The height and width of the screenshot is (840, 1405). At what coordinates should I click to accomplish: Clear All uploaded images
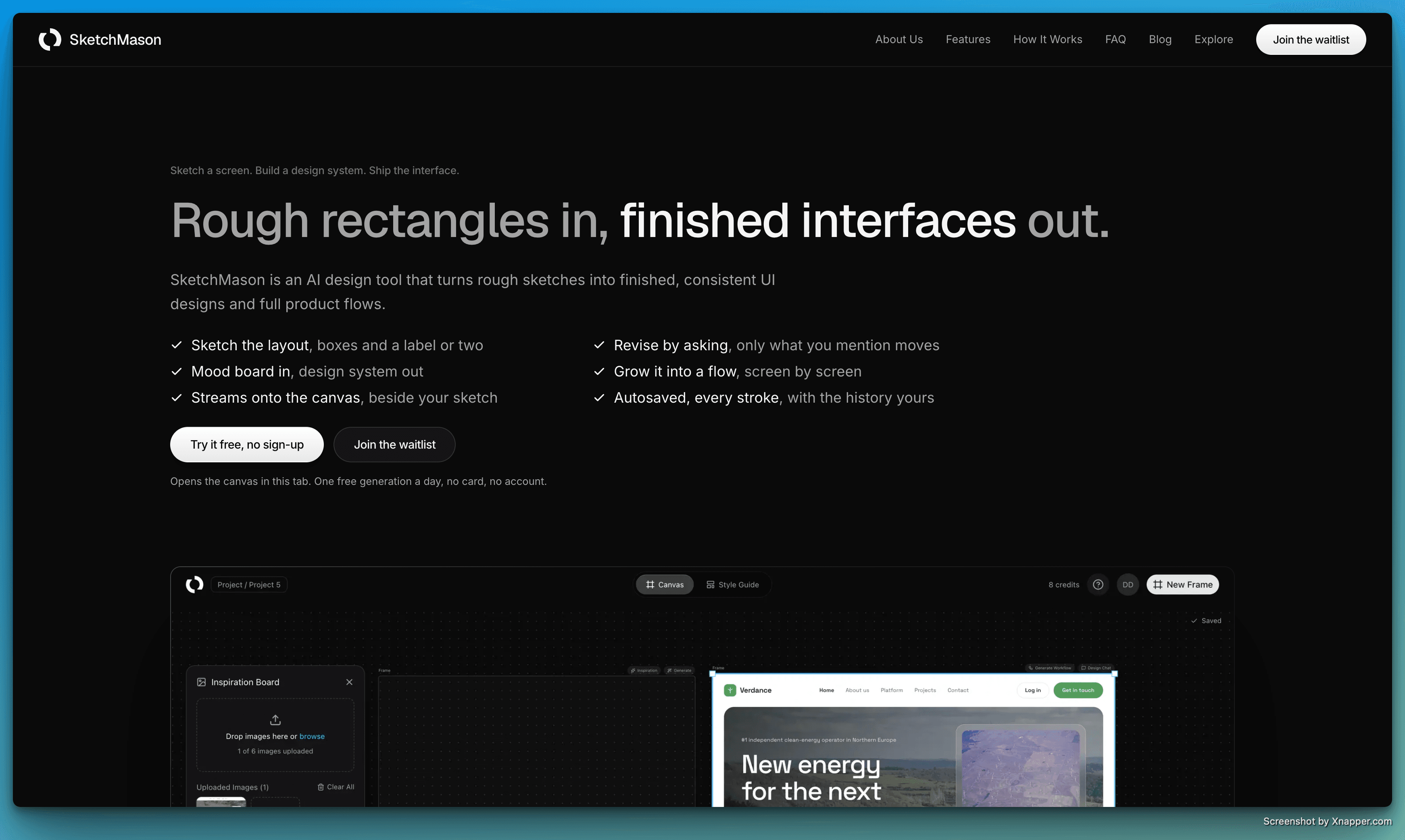tap(336, 787)
